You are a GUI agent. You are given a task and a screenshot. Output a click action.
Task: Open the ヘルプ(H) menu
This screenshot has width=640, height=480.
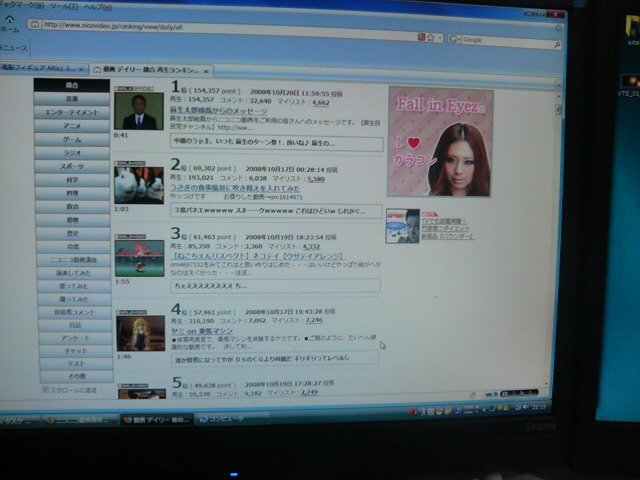[x=98, y=7]
